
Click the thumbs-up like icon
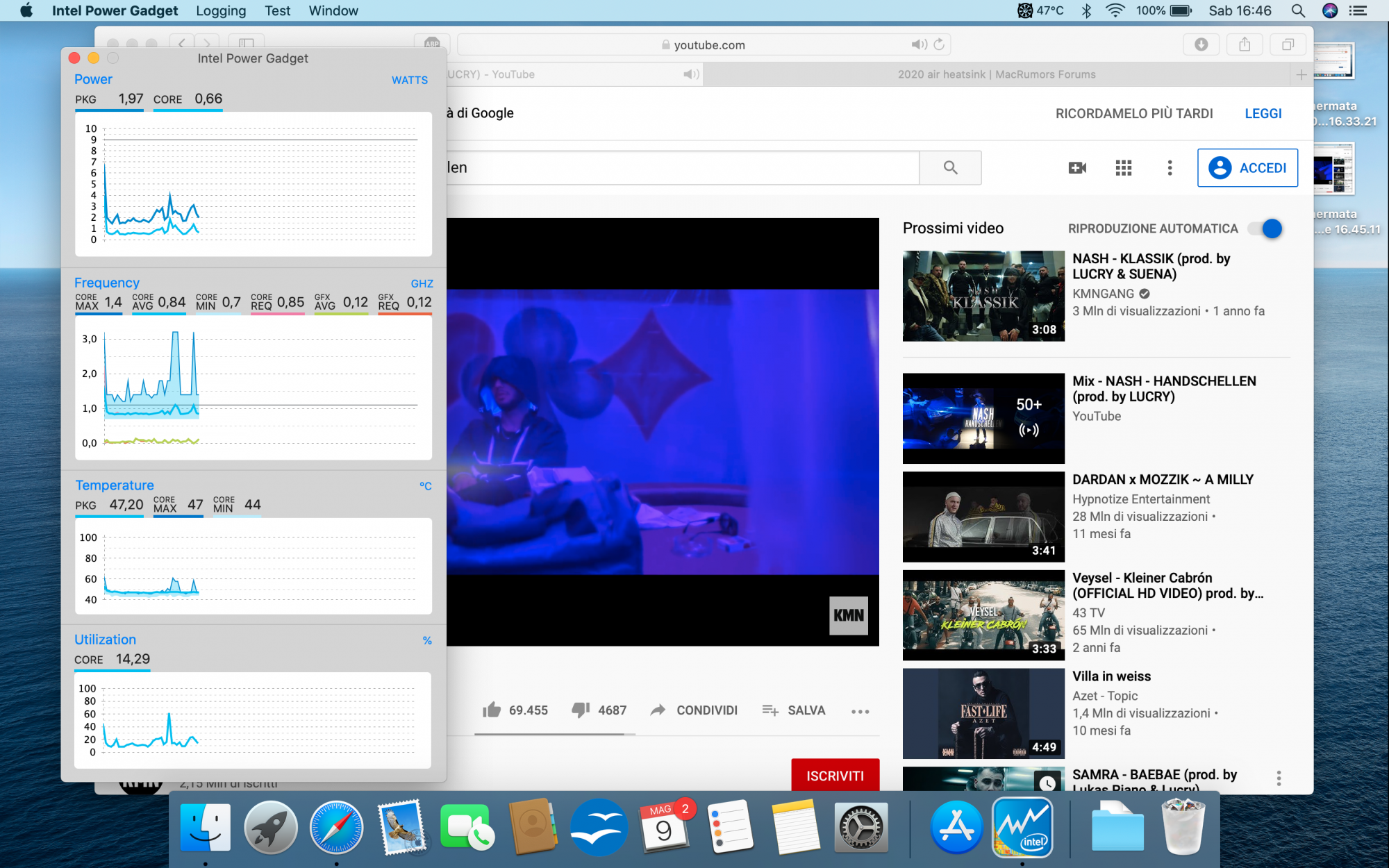492,710
